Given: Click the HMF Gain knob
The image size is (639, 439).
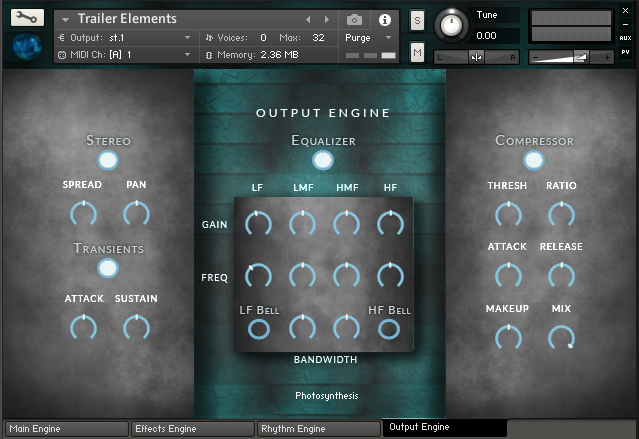Looking at the screenshot, I should [346, 224].
